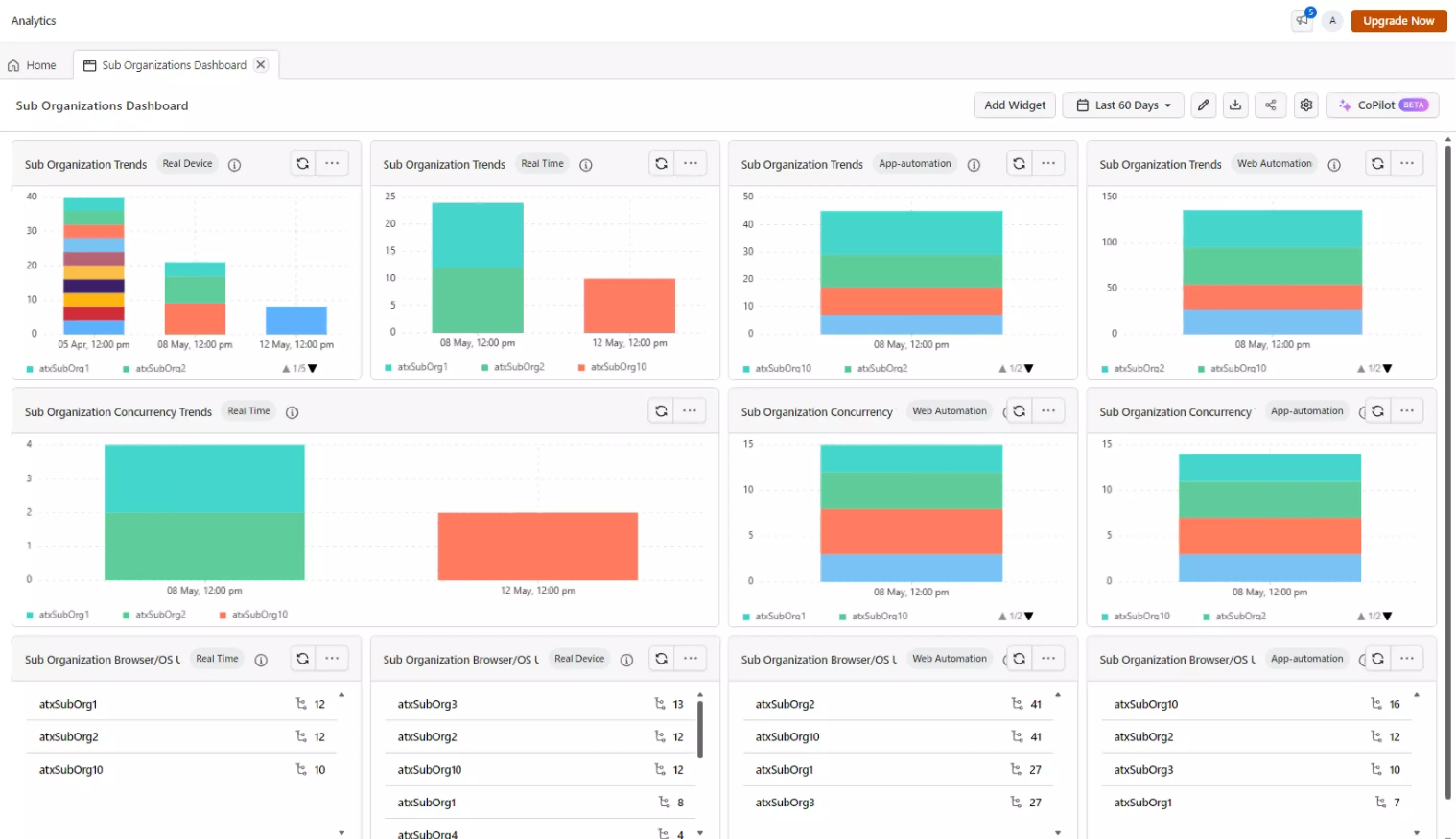Open more options for Web Automation trends

[1407, 163]
